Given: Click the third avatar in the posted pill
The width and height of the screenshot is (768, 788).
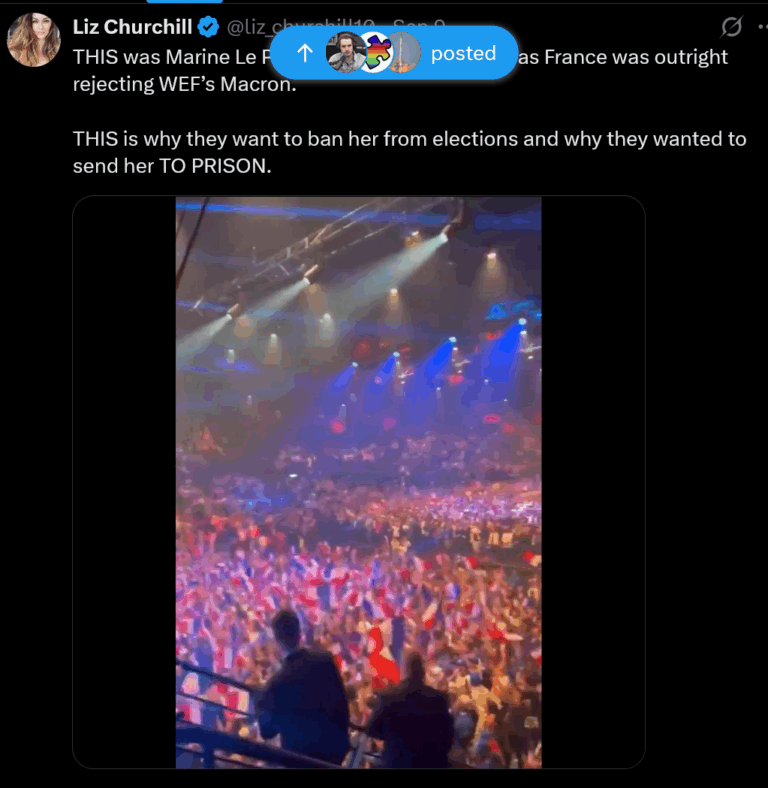Looking at the screenshot, I should click(x=403, y=53).
